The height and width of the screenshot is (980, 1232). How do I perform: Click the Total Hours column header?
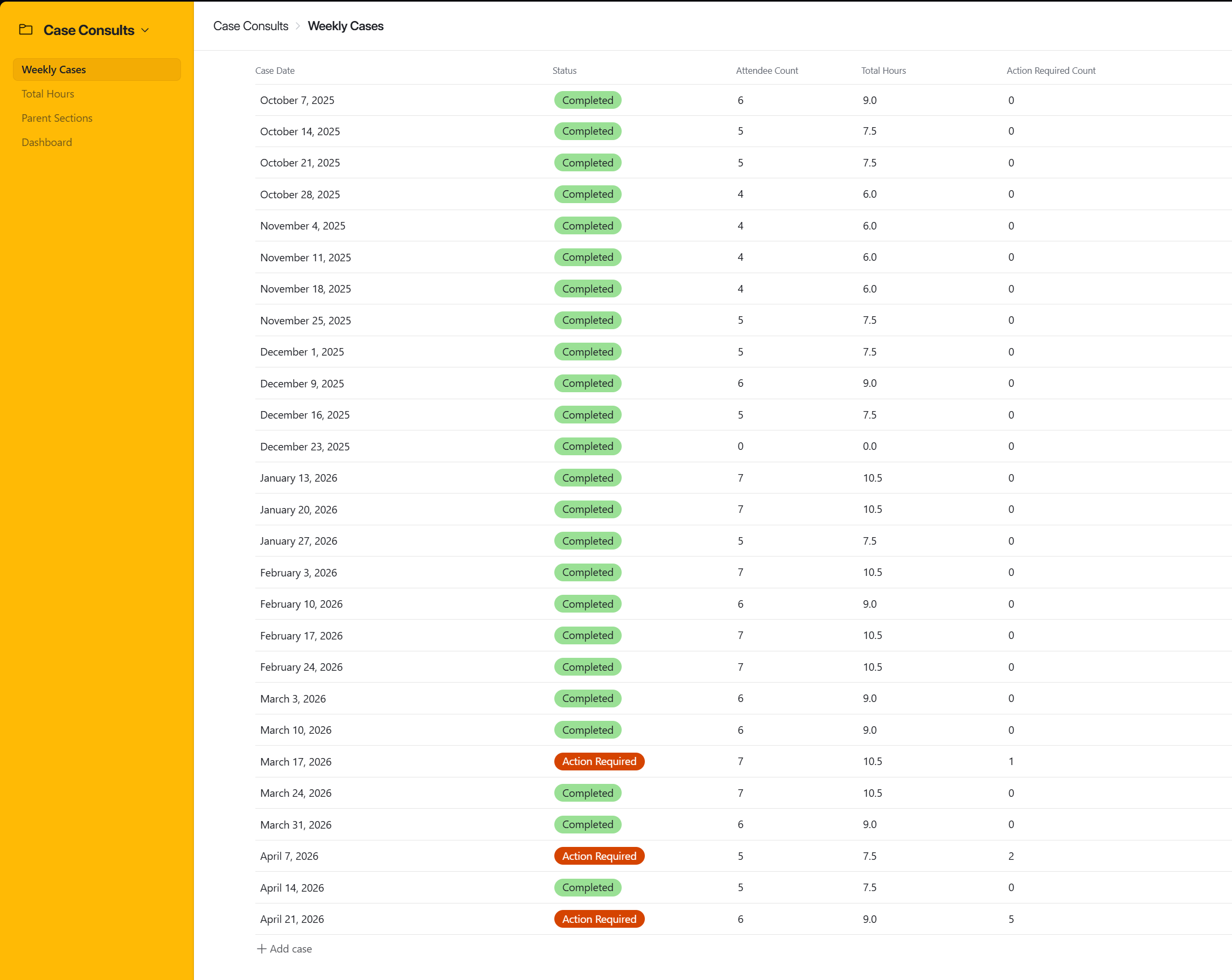(883, 71)
